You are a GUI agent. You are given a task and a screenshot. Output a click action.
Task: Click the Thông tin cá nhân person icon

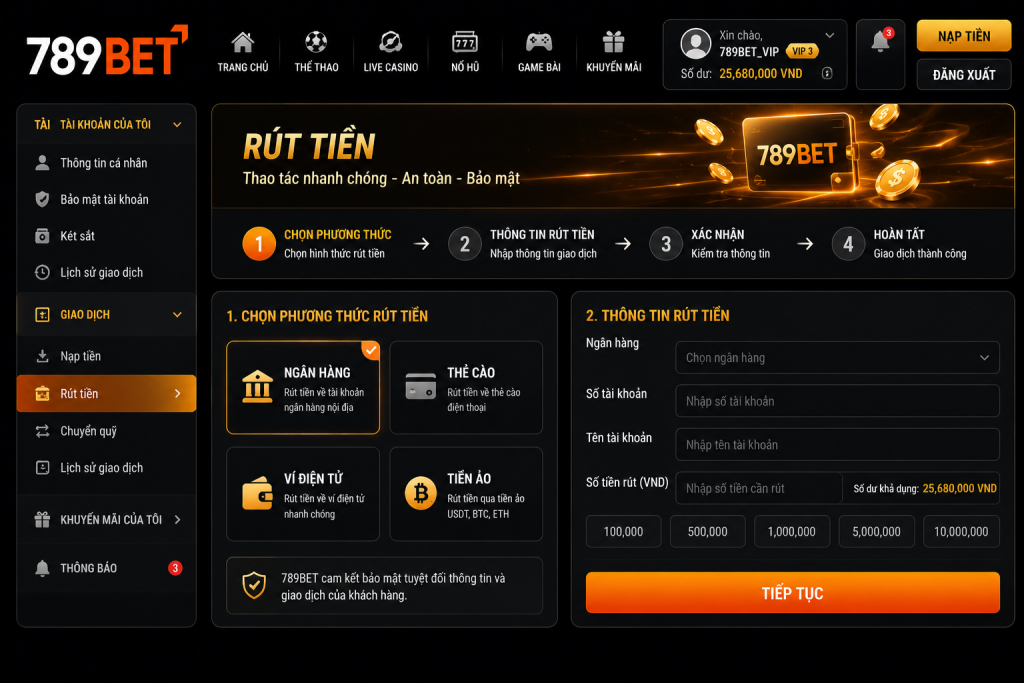click(42, 163)
